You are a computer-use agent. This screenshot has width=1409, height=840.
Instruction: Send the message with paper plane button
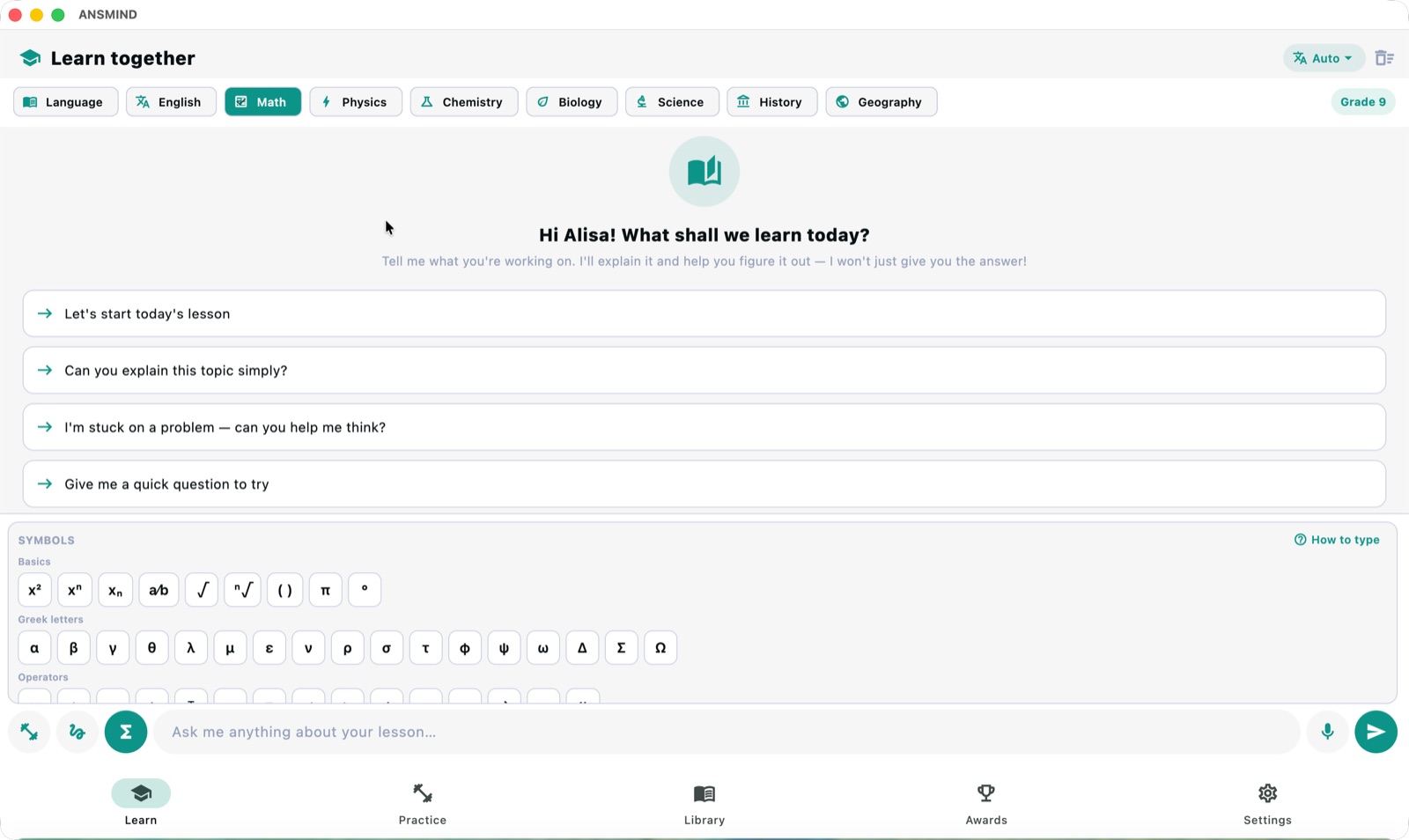point(1376,732)
